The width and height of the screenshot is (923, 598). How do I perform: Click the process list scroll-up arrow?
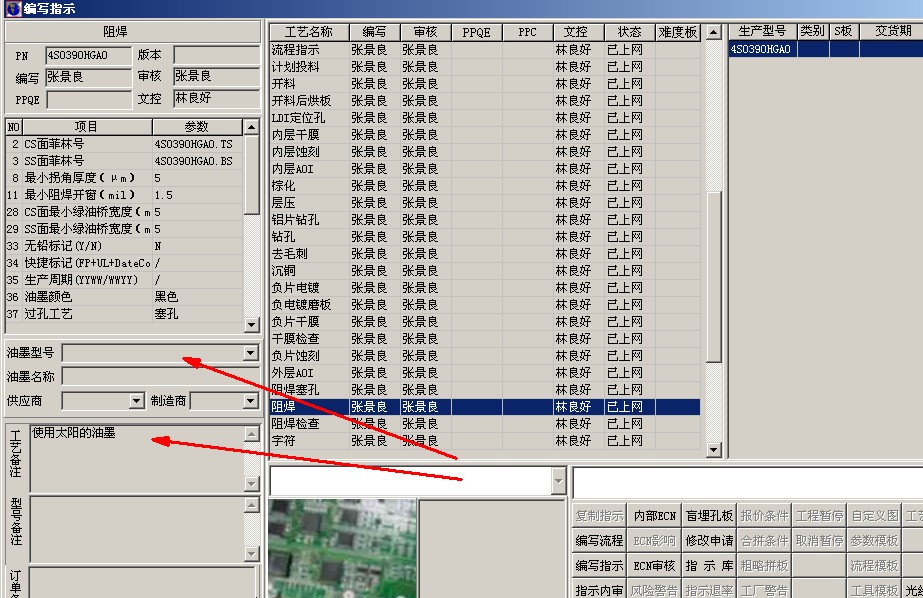pos(713,32)
